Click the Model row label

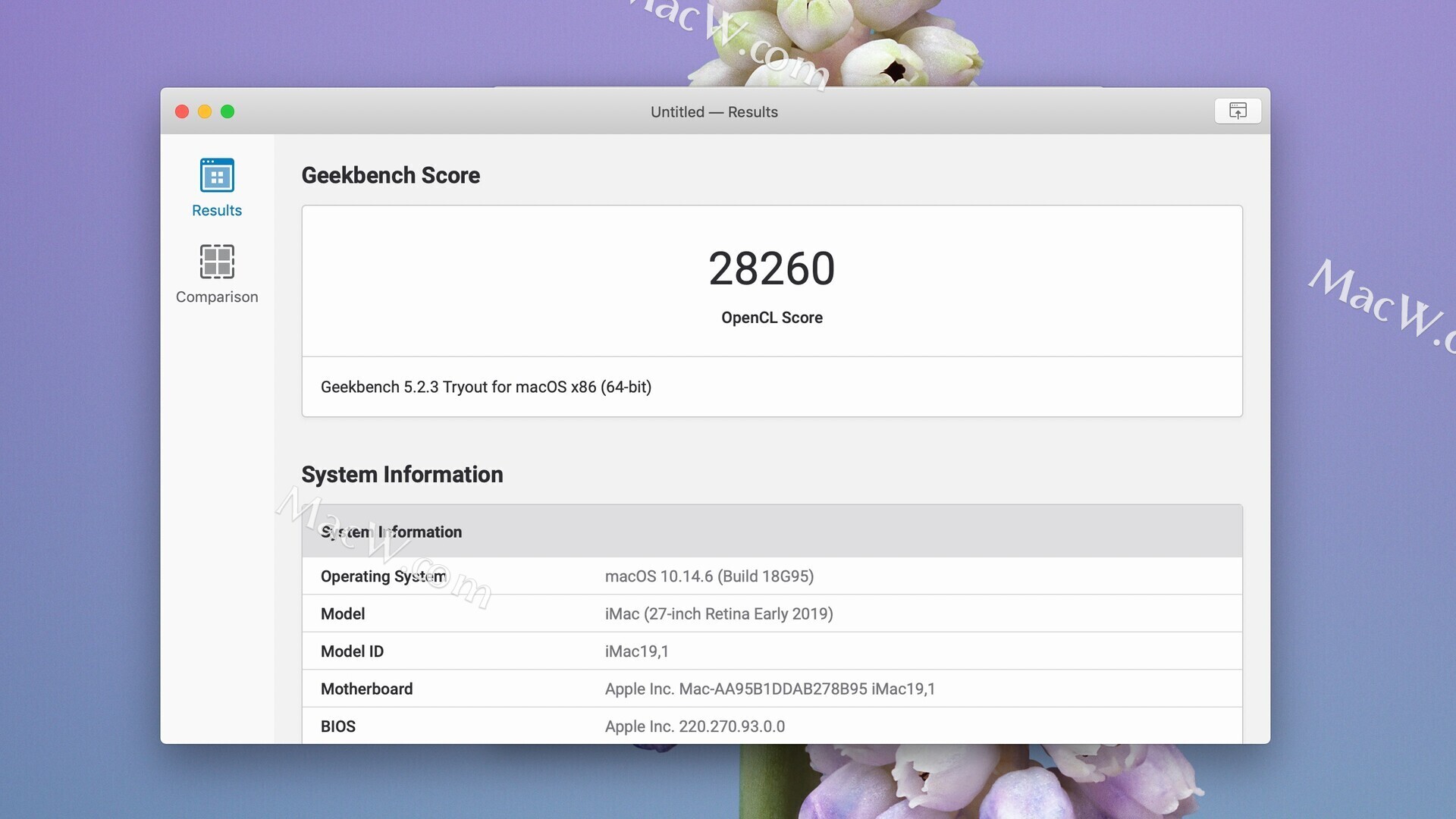tap(343, 614)
